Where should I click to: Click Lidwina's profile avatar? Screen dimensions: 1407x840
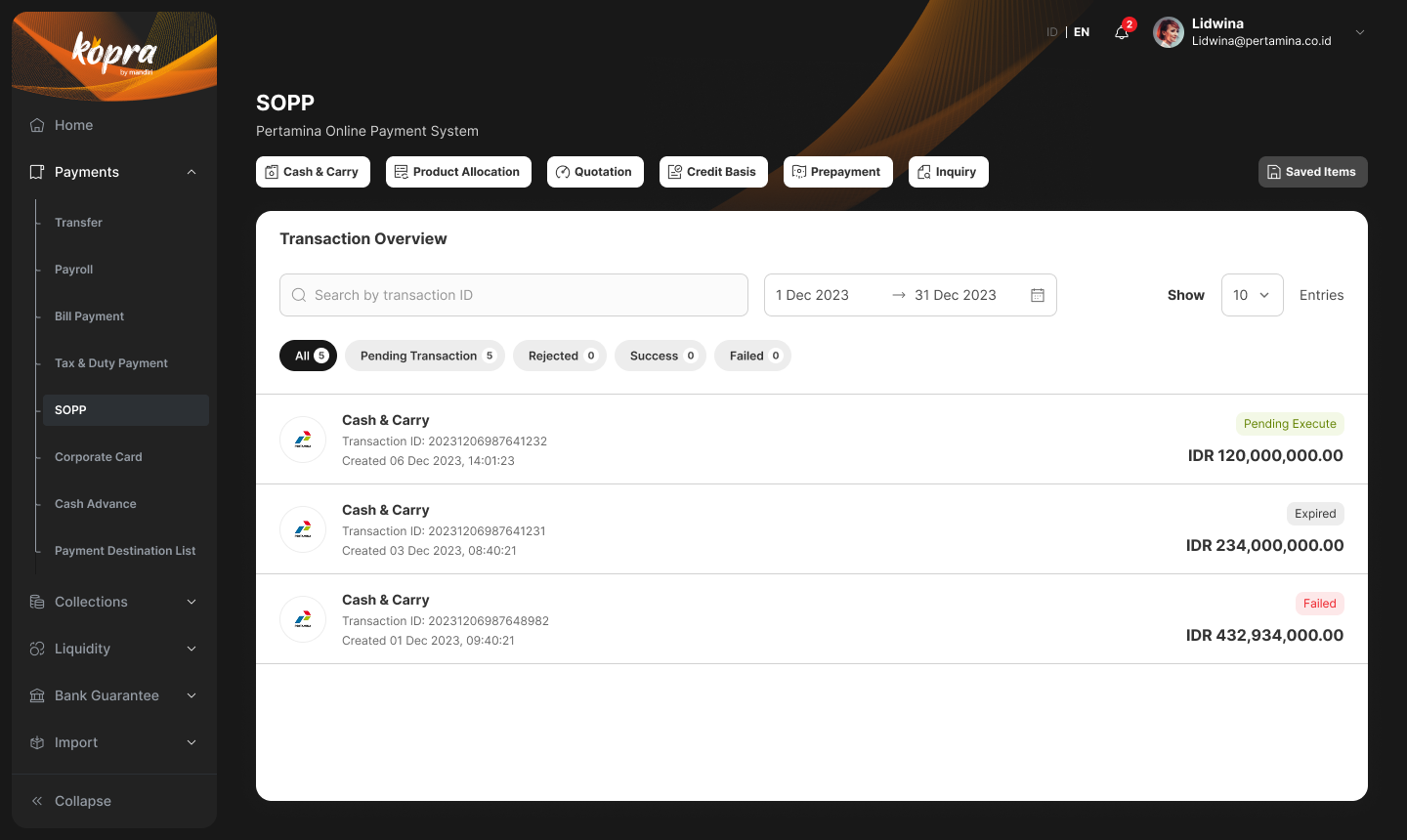click(x=1168, y=32)
